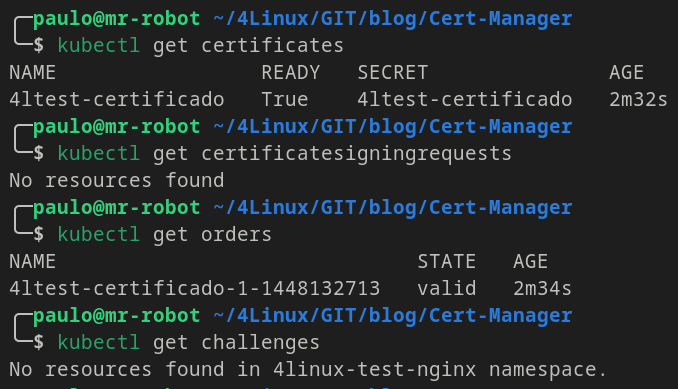Select the AGE header in the certificates table
Viewport: 678px width, 389px height.
pos(627,72)
